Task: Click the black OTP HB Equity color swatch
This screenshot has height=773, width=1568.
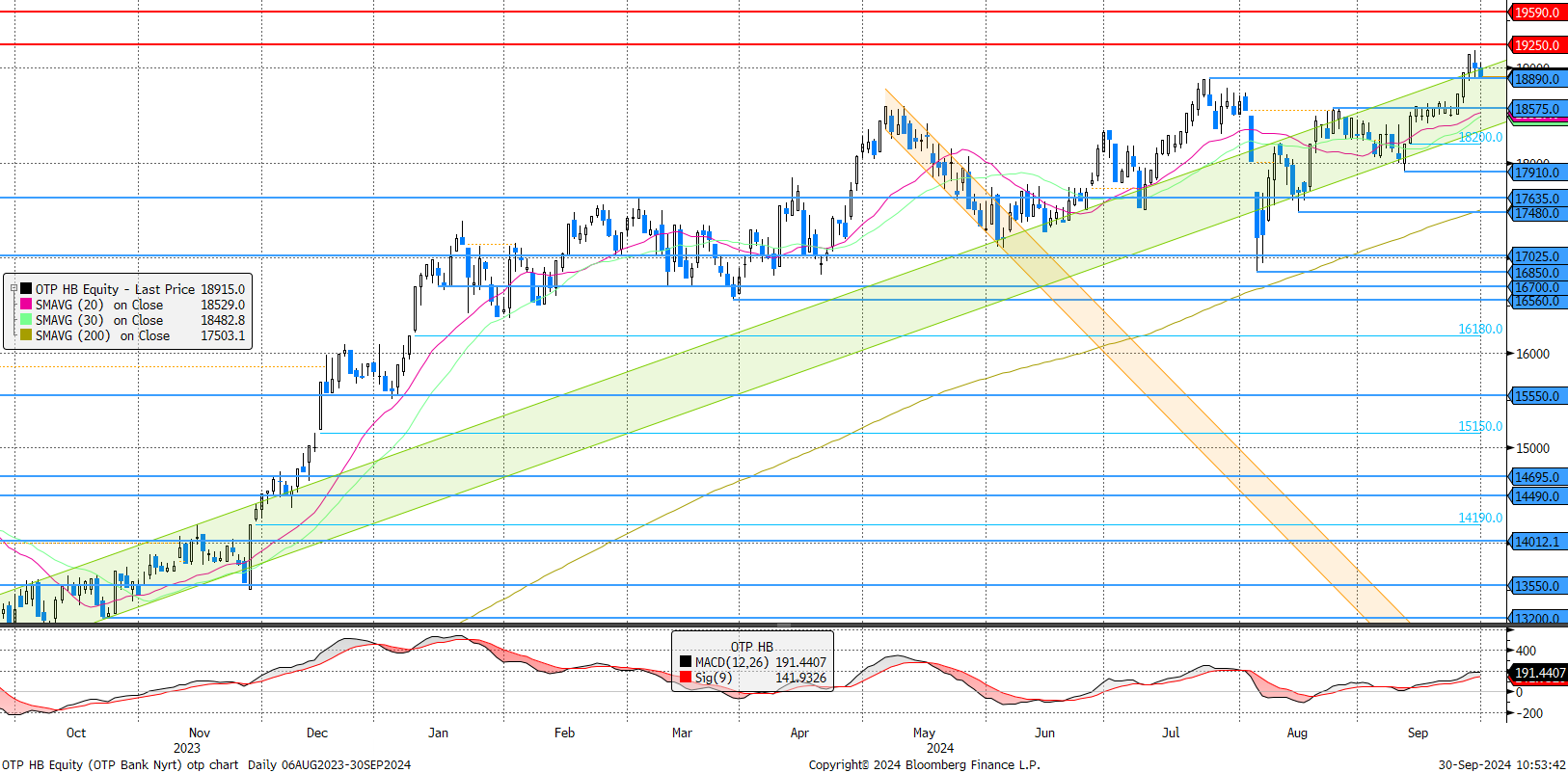Action: (x=26, y=288)
